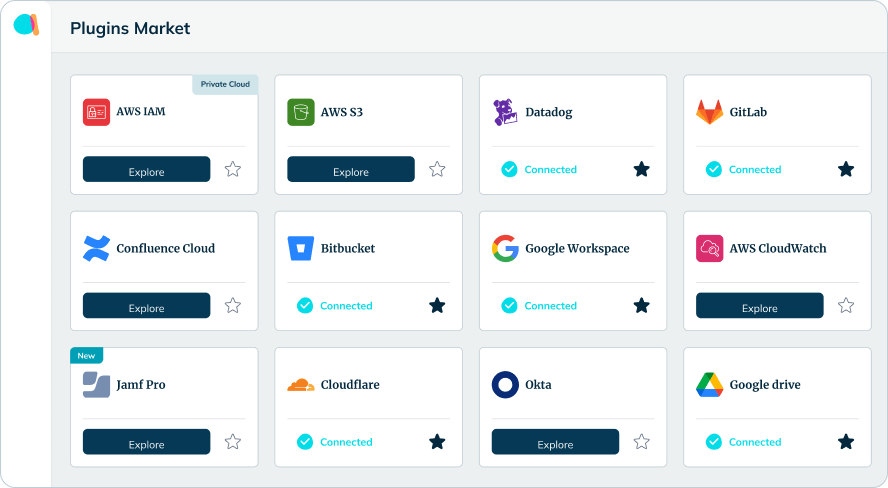The height and width of the screenshot is (488, 888).
Task: Explore the Jamf Pro plugin
Action: coord(147,442)
